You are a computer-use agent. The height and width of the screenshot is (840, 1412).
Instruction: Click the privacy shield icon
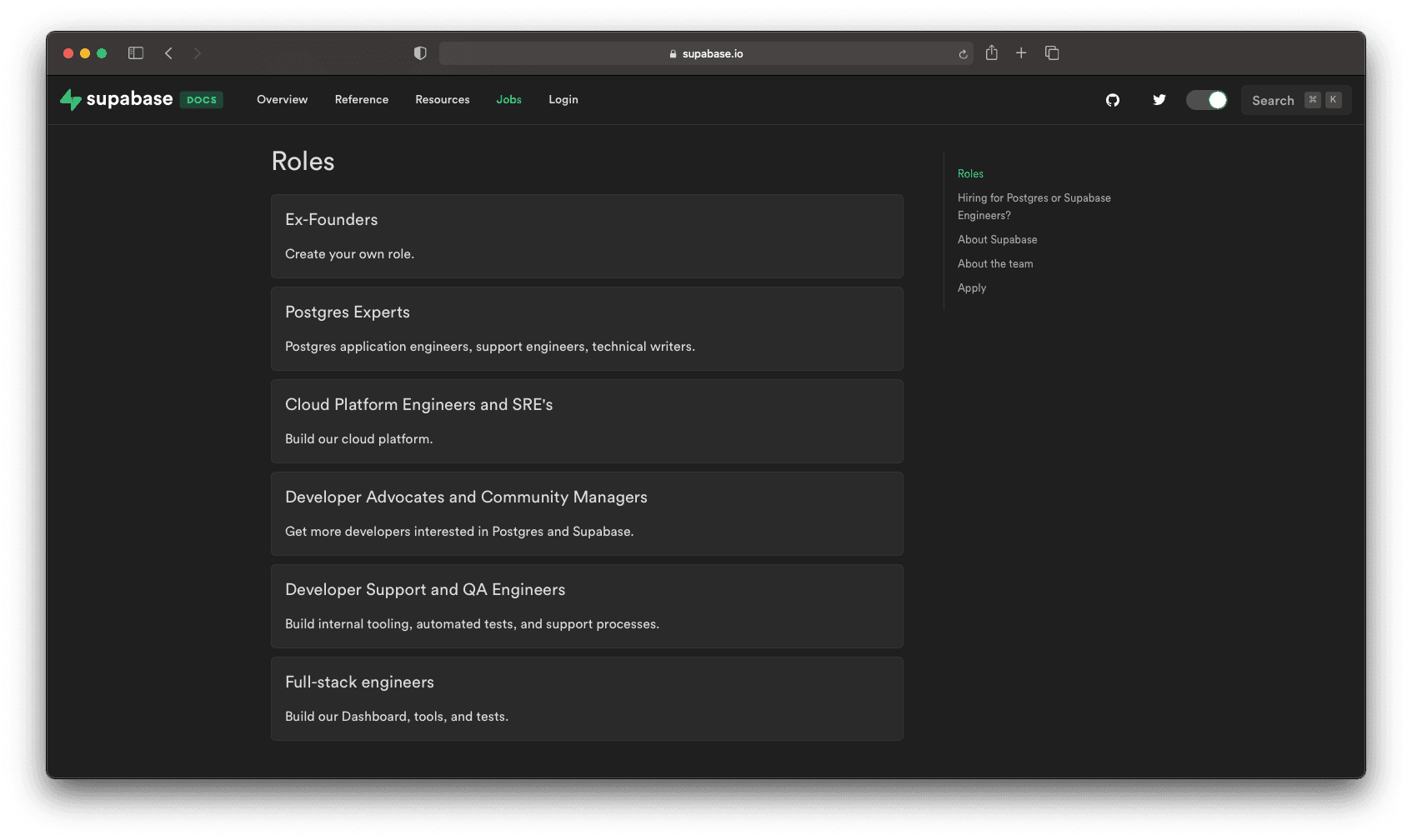420,53
